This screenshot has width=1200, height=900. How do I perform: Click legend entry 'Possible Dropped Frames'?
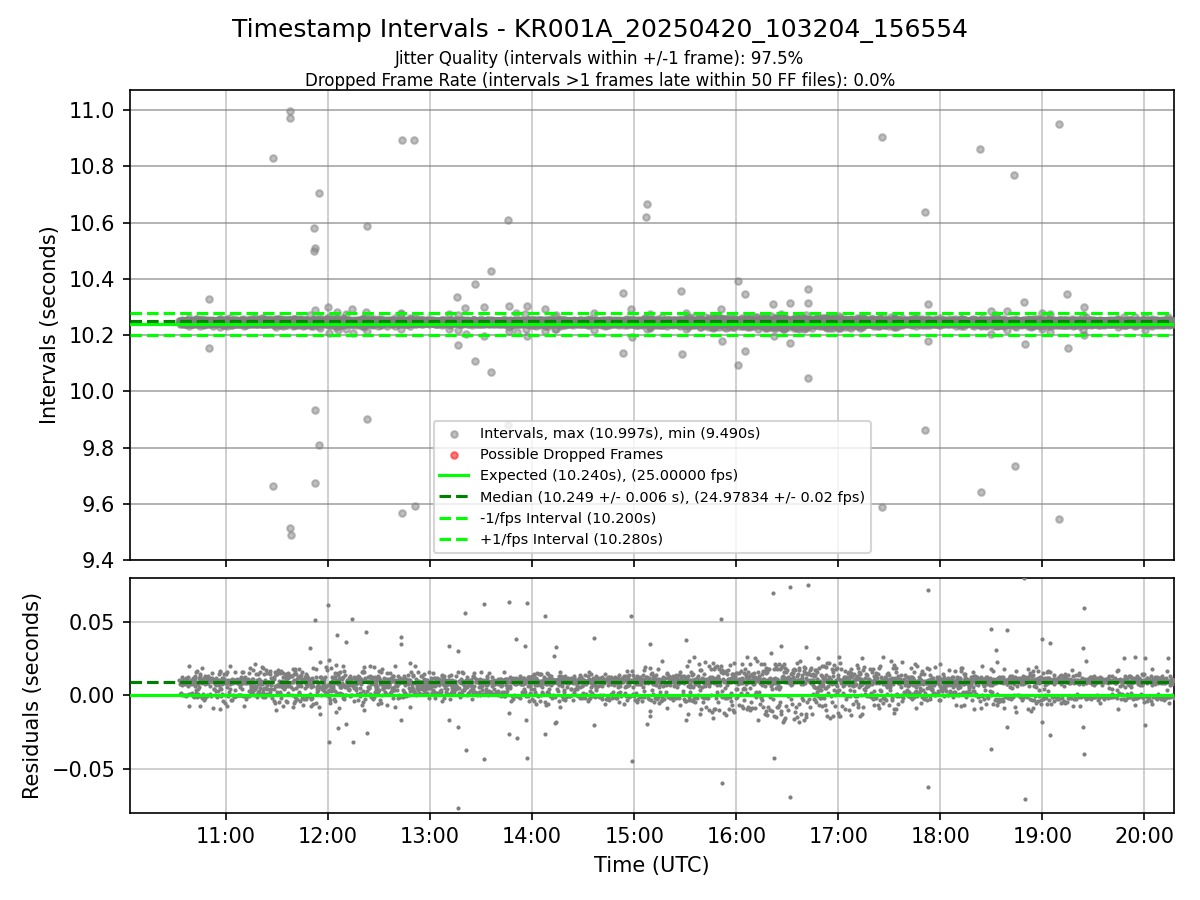click(571, 454)
